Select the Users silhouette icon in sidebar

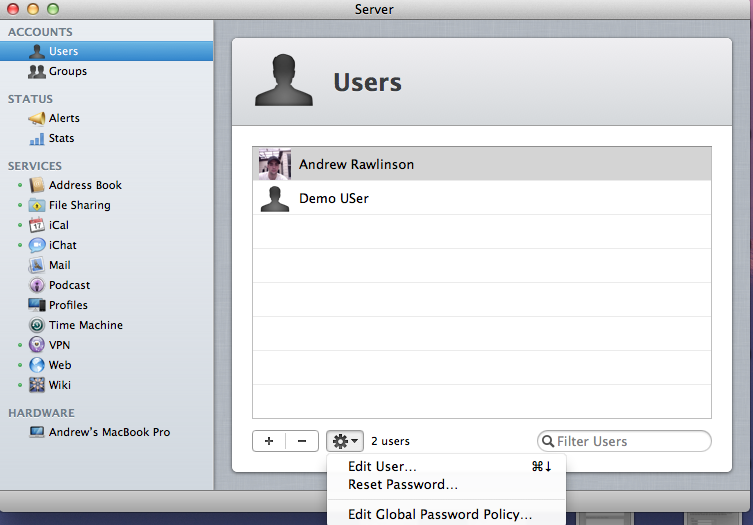(x=36, y=51)
